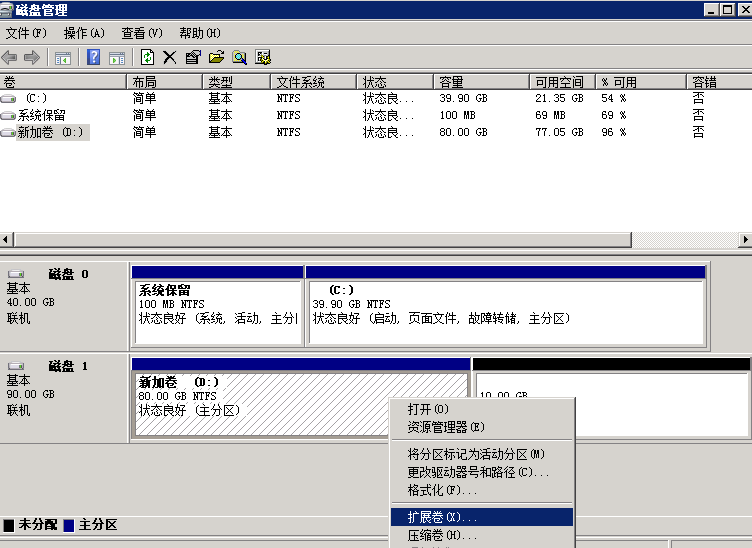Open Properties via the toolbar icon
Image resolution: width=752 pixels, height=548 pixels.
pyautogui.click(x=193, y=57)
